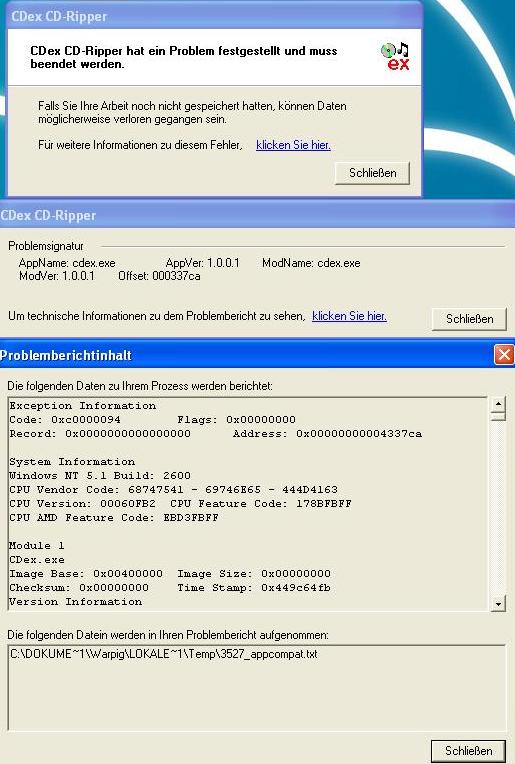Click the 'CPU AMD Feature Code: EBD3FBFF' line
The height and width of the screenshot is (764, 515).
(114, 517)
